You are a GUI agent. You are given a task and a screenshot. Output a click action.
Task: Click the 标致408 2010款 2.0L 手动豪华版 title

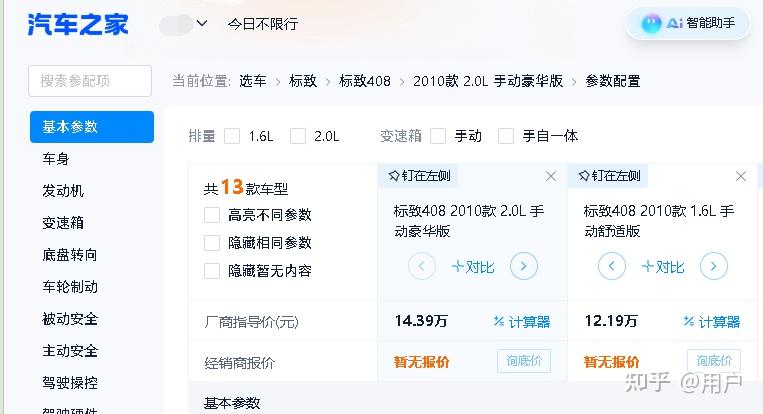(469, 221)
